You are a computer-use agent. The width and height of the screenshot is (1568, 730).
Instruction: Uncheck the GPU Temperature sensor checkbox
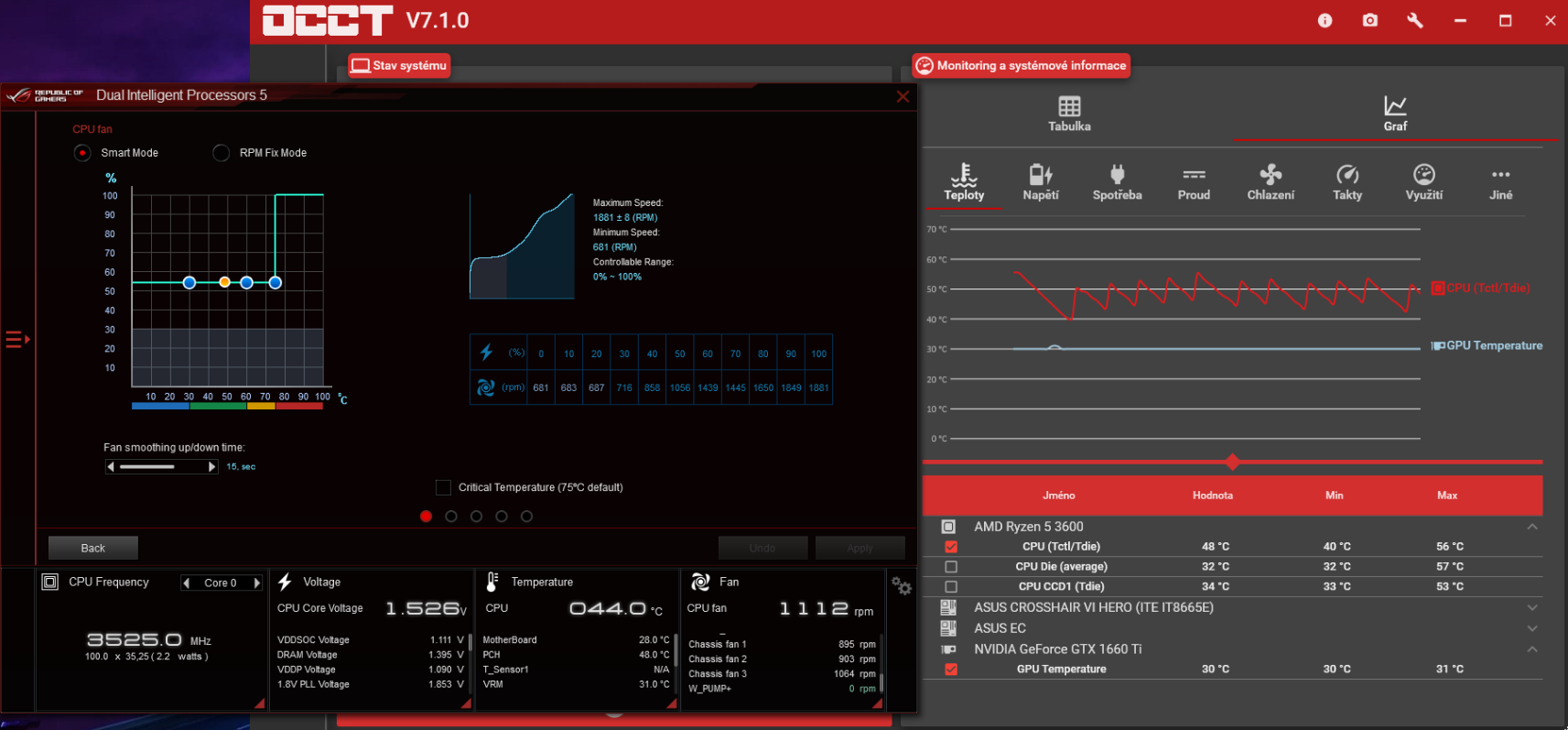coord(951,670)
